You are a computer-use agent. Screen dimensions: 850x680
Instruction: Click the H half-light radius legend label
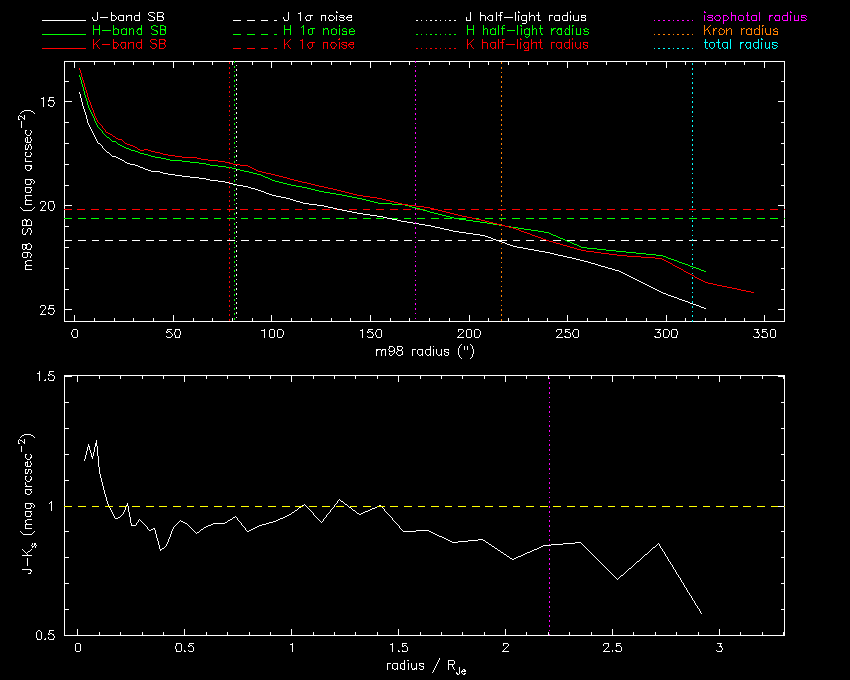pos(527,32)
